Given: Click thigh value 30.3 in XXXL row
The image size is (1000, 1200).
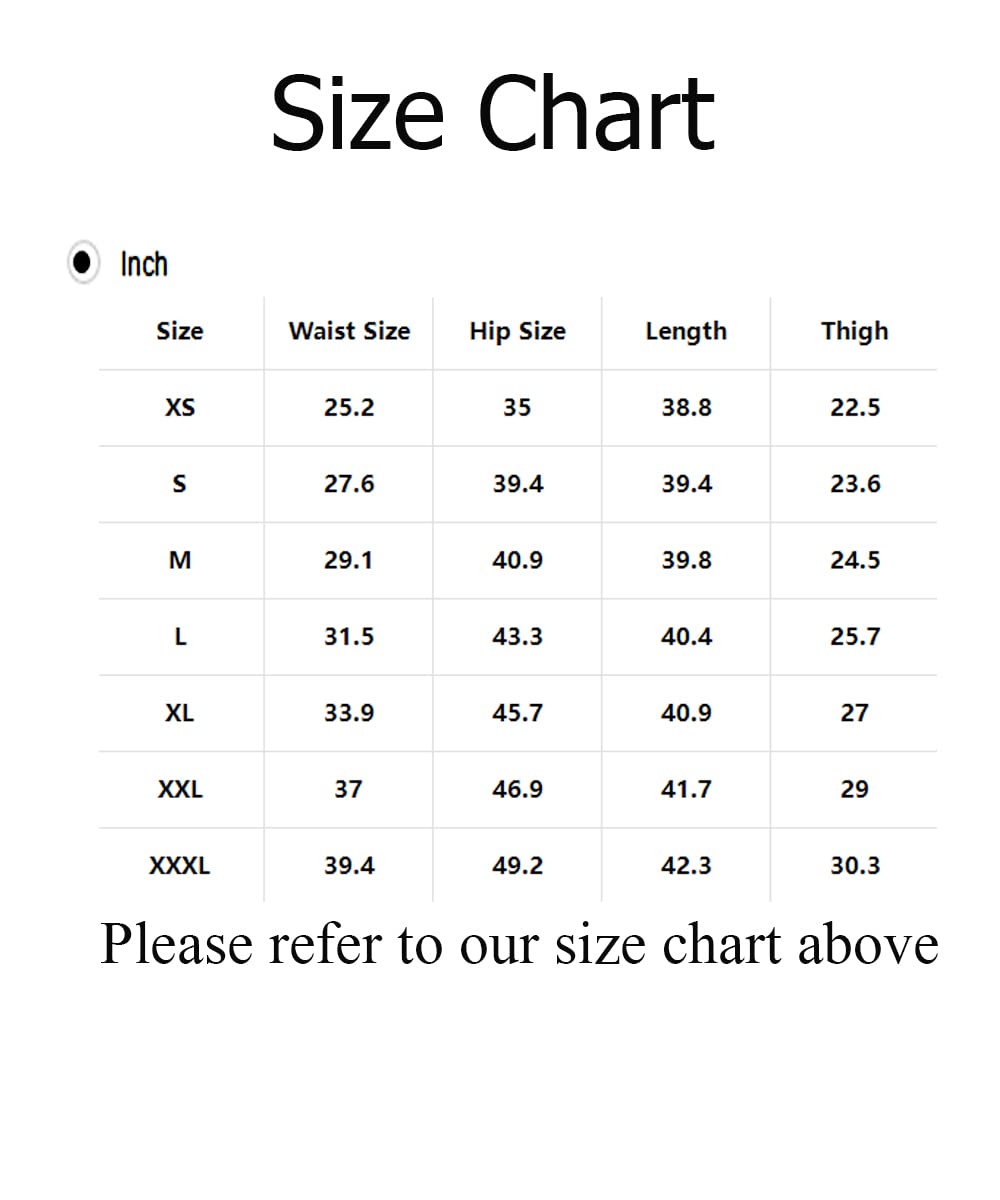Looking at the screenshot, I should coord(855,866).
